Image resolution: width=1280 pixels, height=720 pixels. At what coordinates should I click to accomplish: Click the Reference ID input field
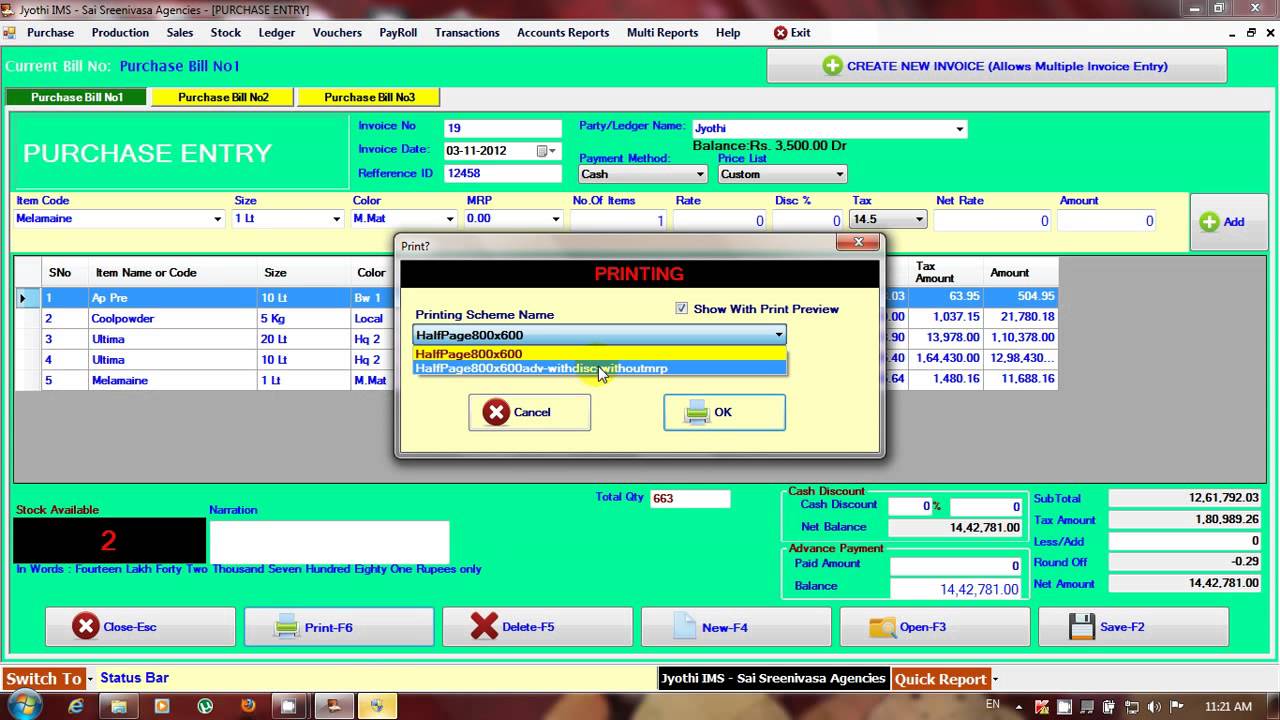click(502, 173)
